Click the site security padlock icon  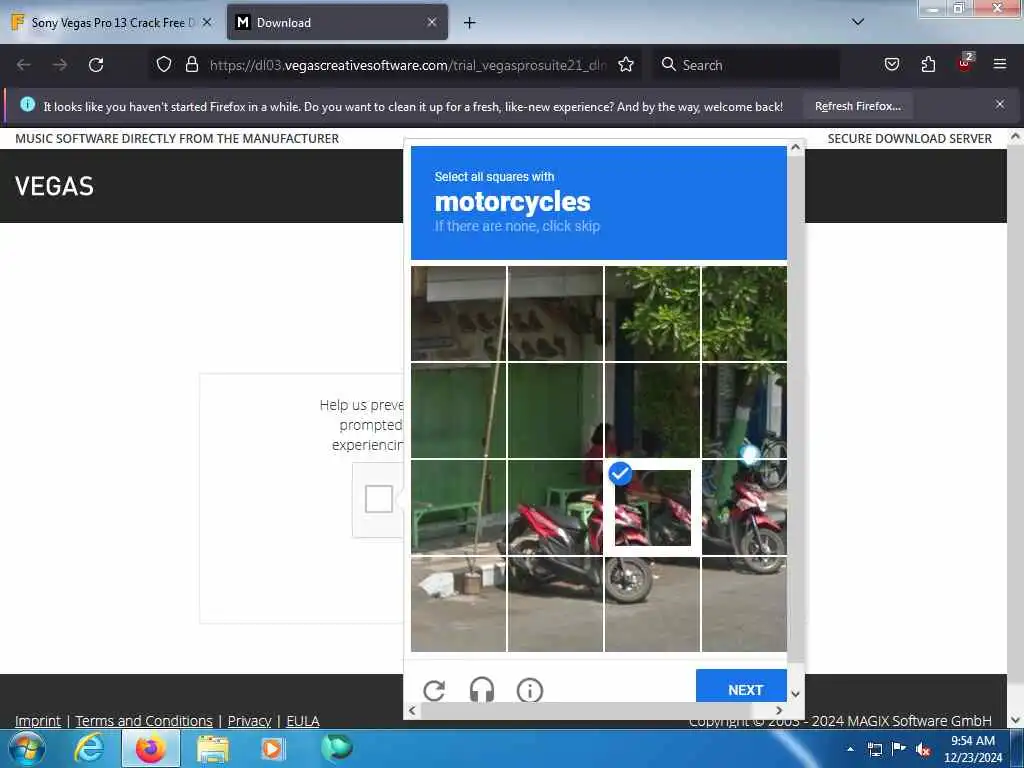191,64
